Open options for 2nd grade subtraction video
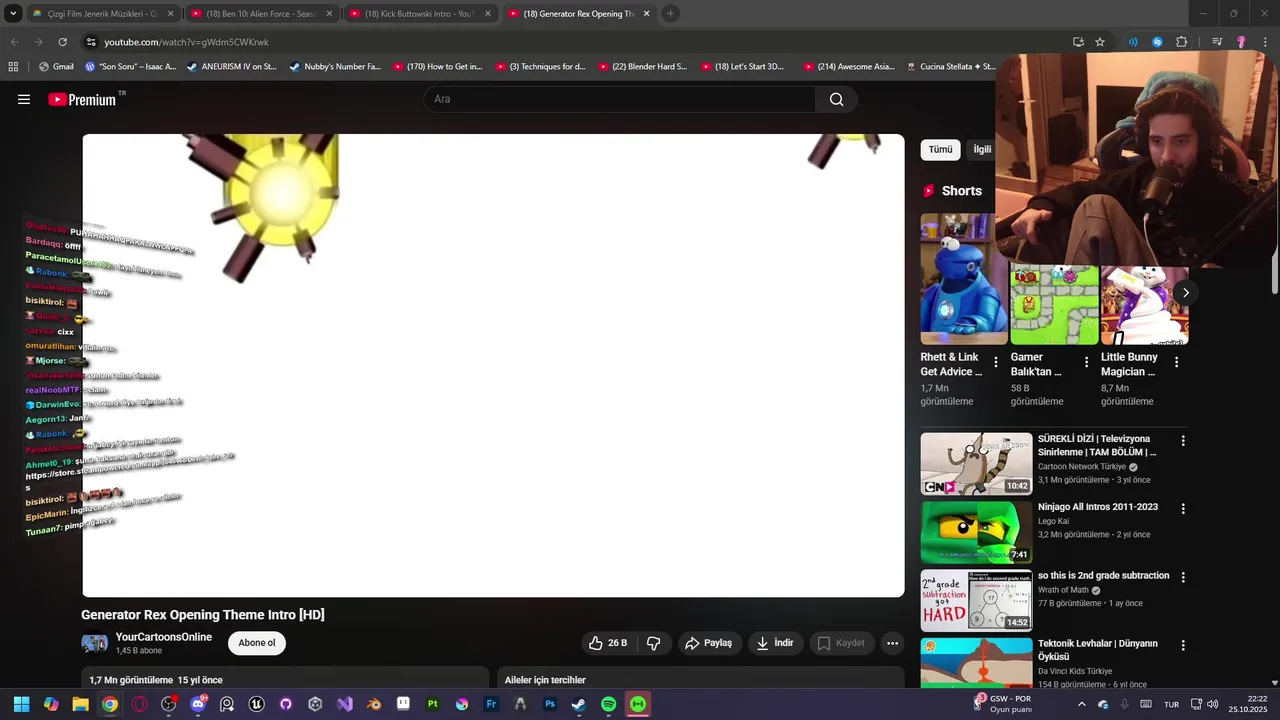This screenshot has height=720, width=1280. coord(1183,578)
